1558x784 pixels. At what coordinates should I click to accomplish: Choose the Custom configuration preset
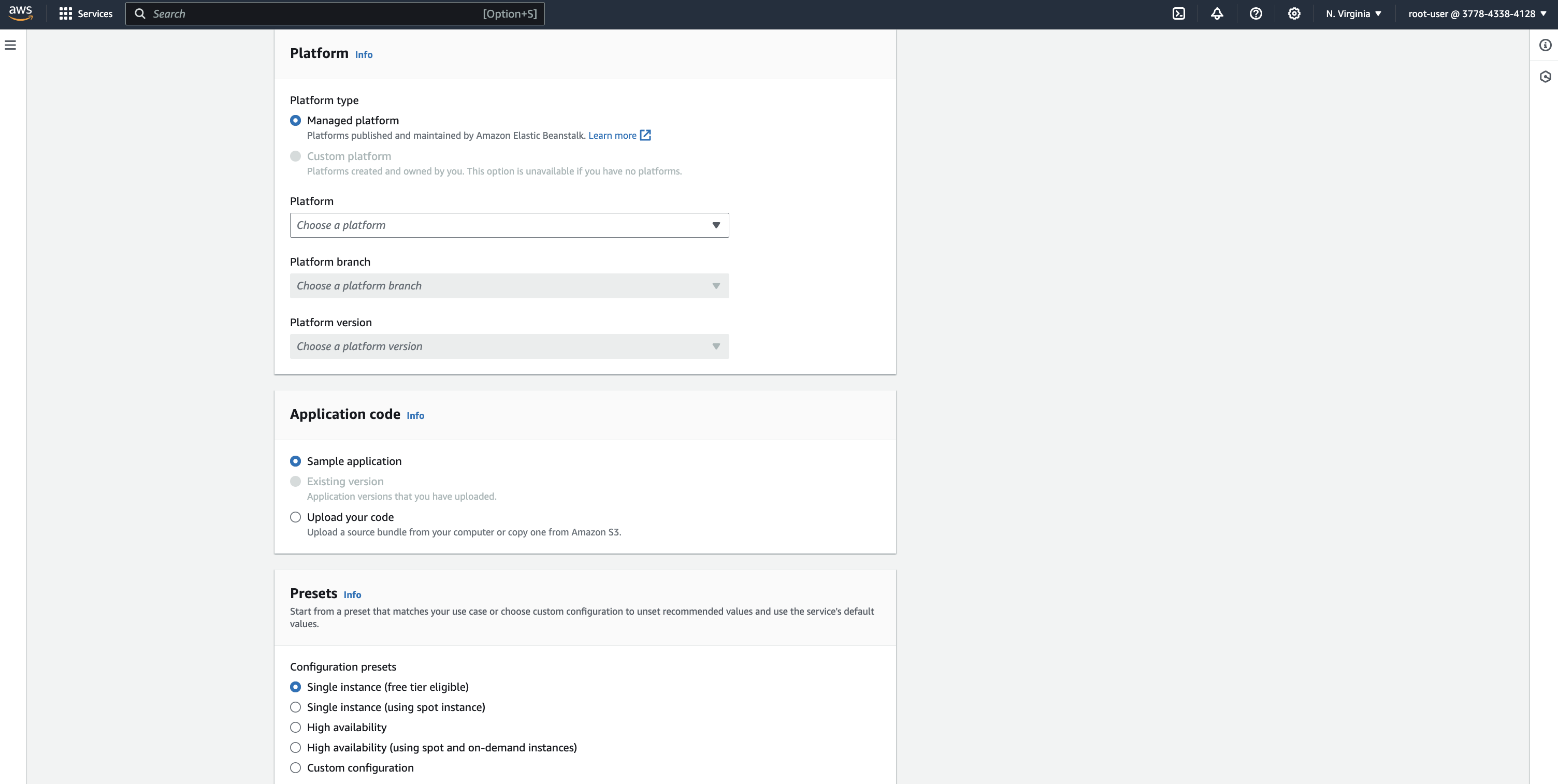[x=295, y=767]
